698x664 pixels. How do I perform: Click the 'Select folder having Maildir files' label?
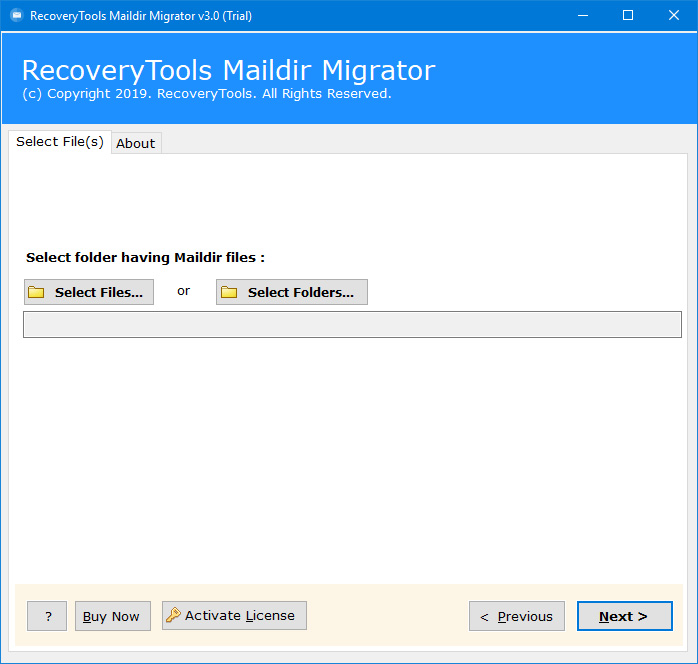(x=145, y=257)
